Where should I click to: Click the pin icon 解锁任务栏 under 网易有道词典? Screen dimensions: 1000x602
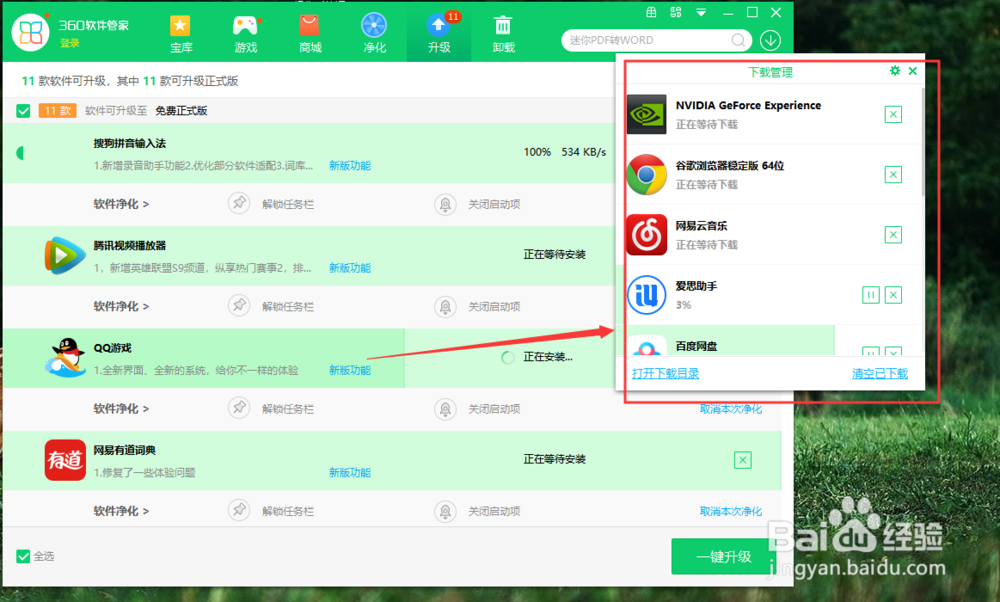coord(239,510)
